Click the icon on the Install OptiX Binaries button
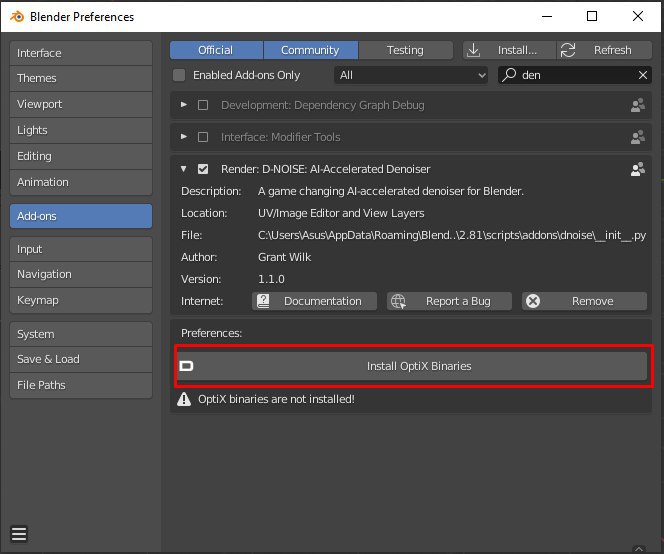The height and width of the screenshot is (554, 664). point(186,366)
